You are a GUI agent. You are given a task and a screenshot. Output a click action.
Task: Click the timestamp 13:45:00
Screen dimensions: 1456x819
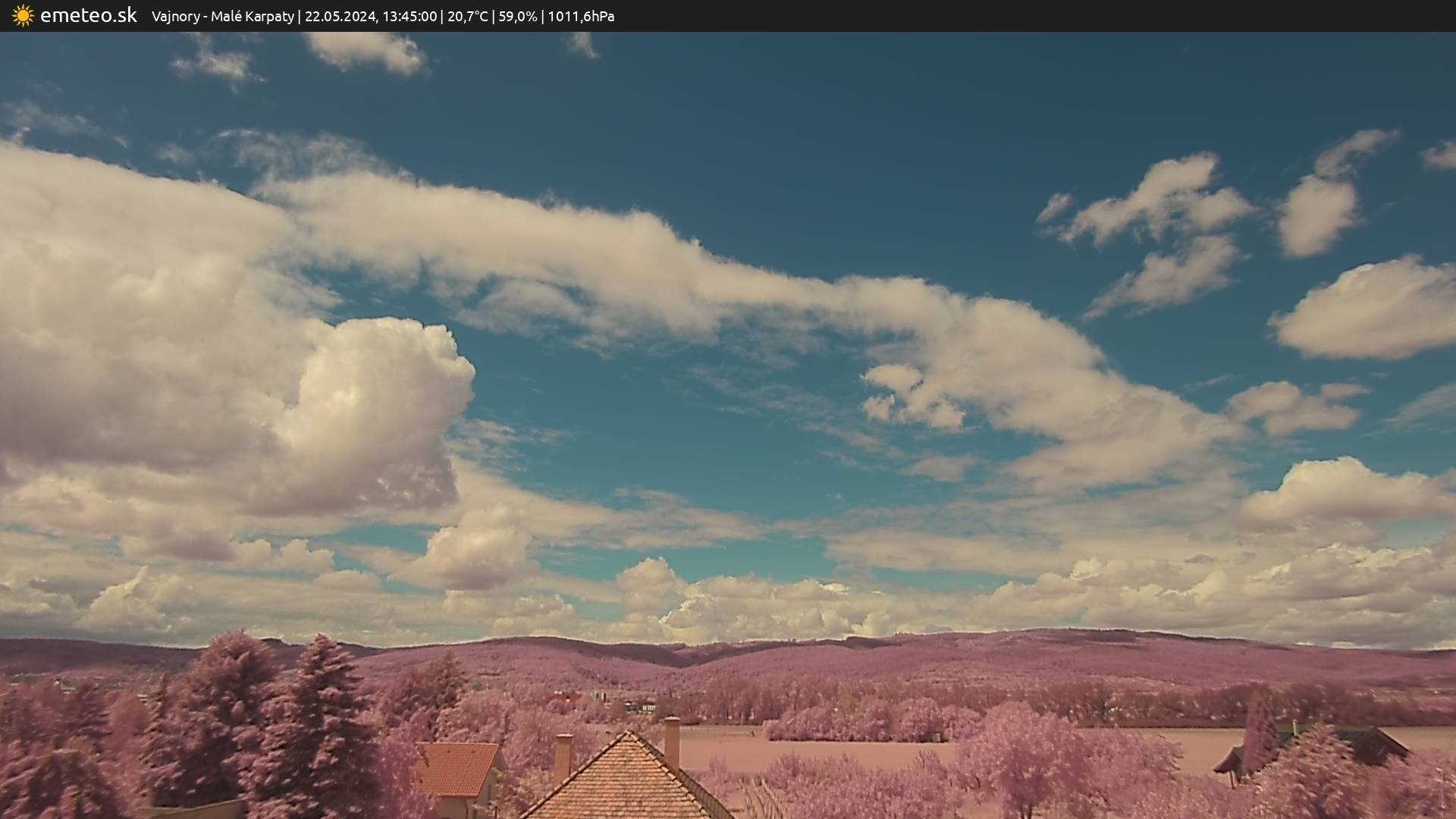click(409, 17)
